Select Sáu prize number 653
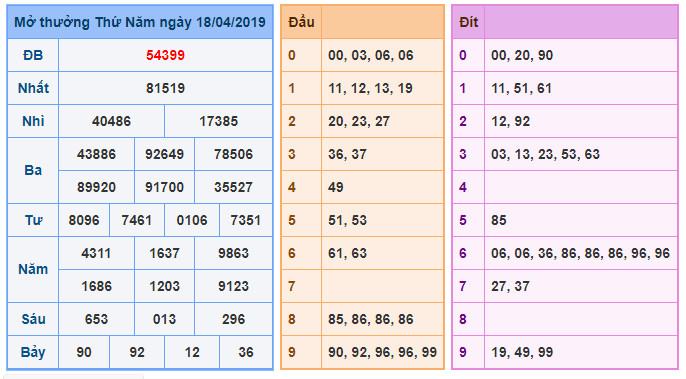 [x=96, y=319]
